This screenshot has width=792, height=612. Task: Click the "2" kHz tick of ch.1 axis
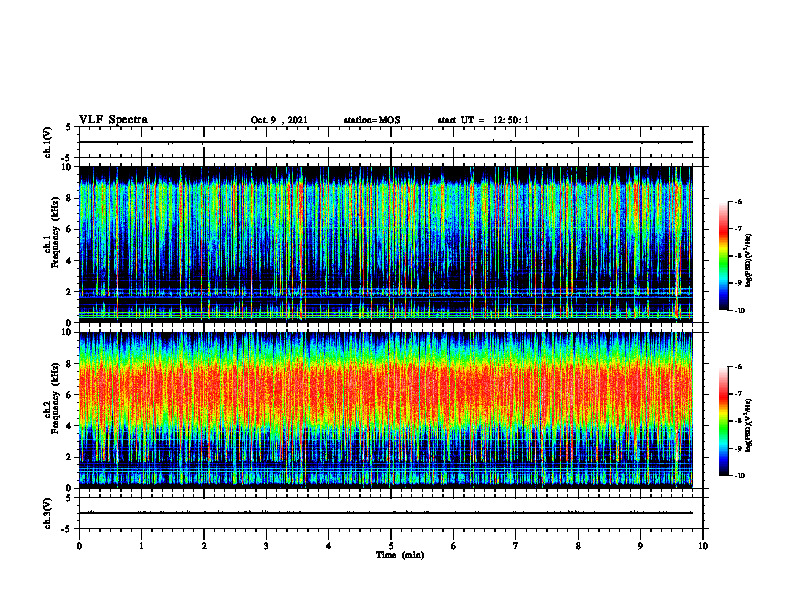(x=69, y=291)
